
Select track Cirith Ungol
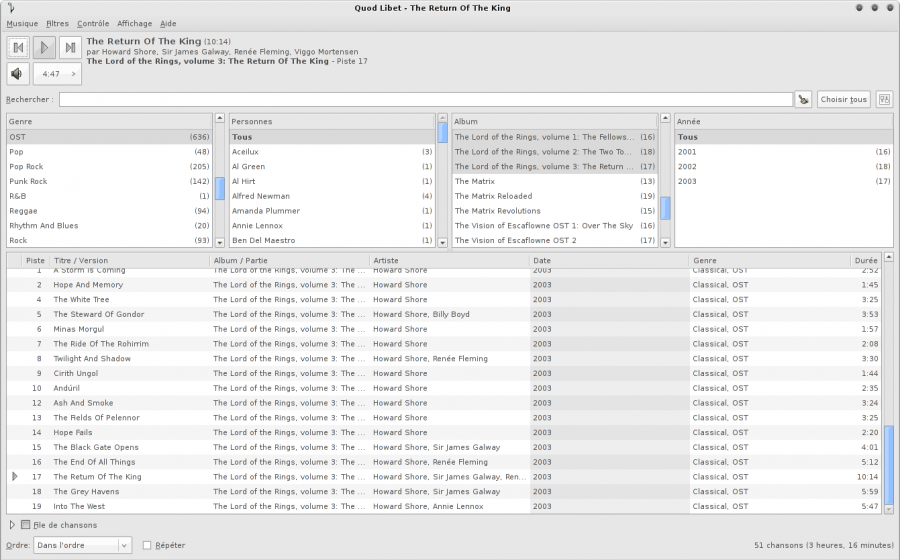[444, 374]
